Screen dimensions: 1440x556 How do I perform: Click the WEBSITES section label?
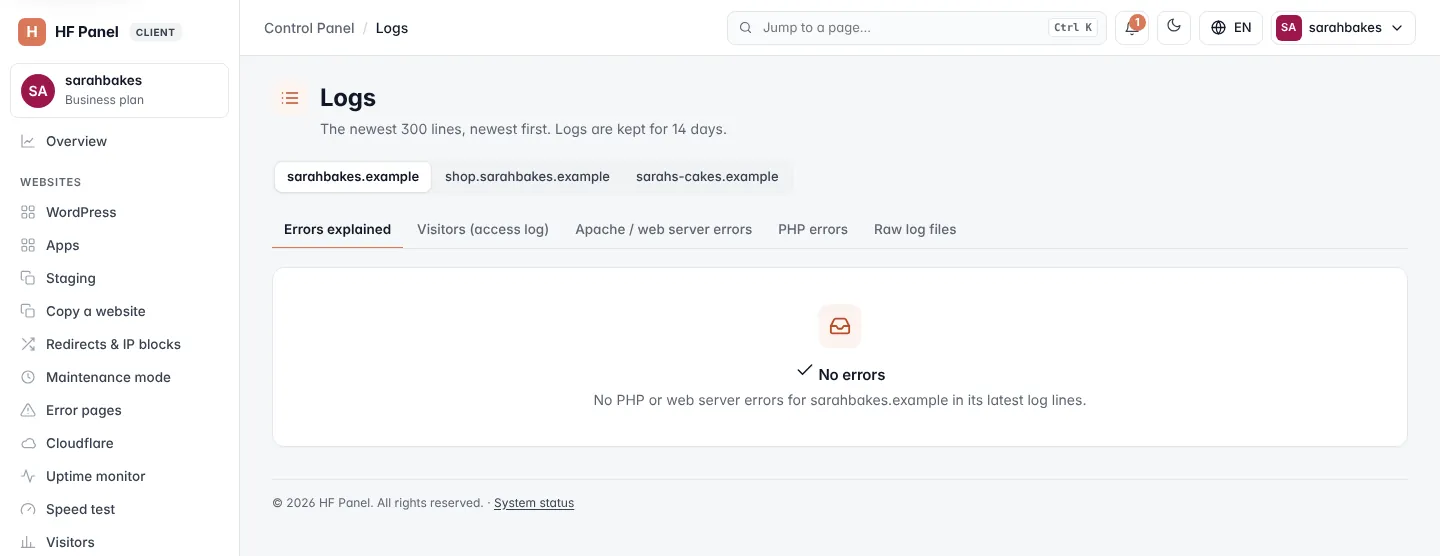[x=50, y=182]
